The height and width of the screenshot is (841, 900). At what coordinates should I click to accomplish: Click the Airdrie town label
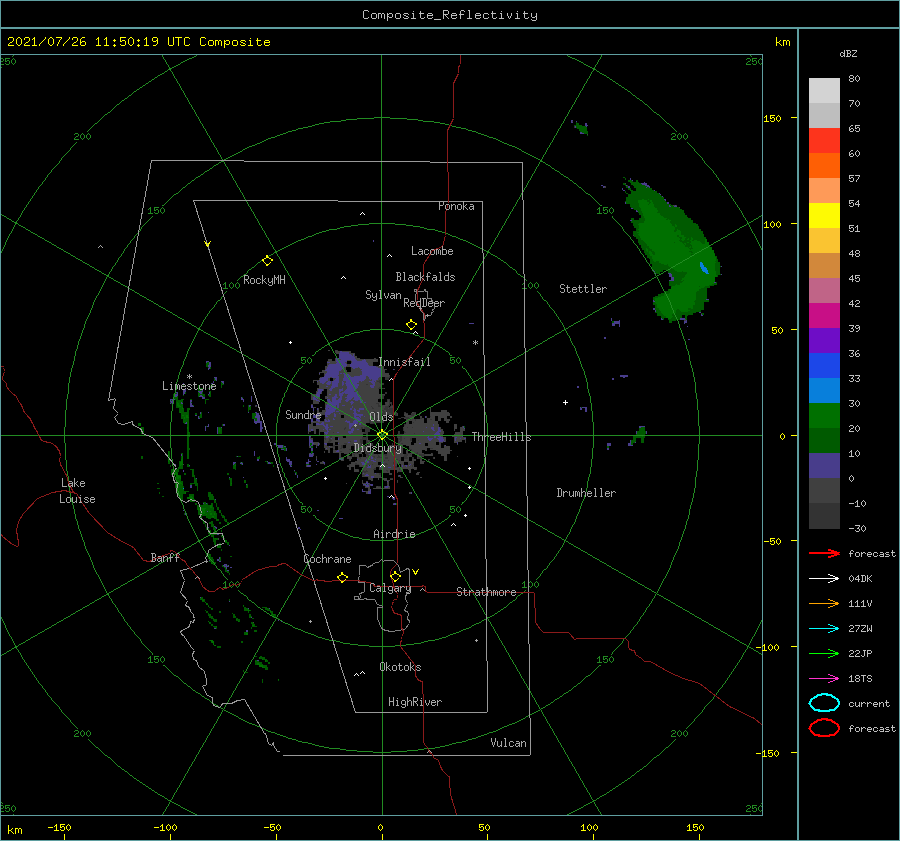coord(394,534)
